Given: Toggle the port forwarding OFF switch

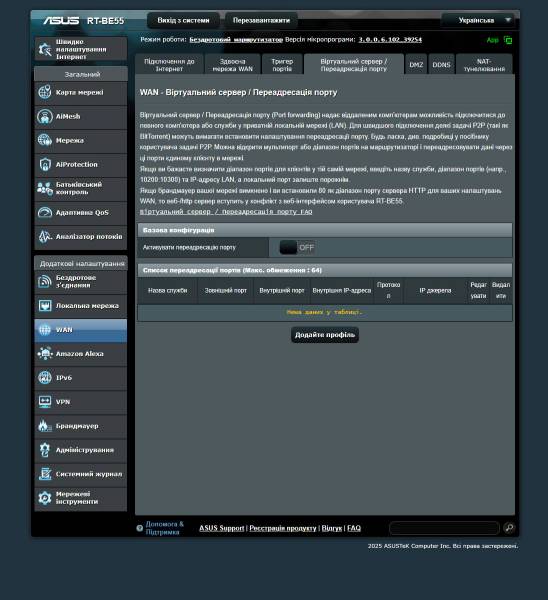Looking at the screenshot, I should tap(297, 248).
